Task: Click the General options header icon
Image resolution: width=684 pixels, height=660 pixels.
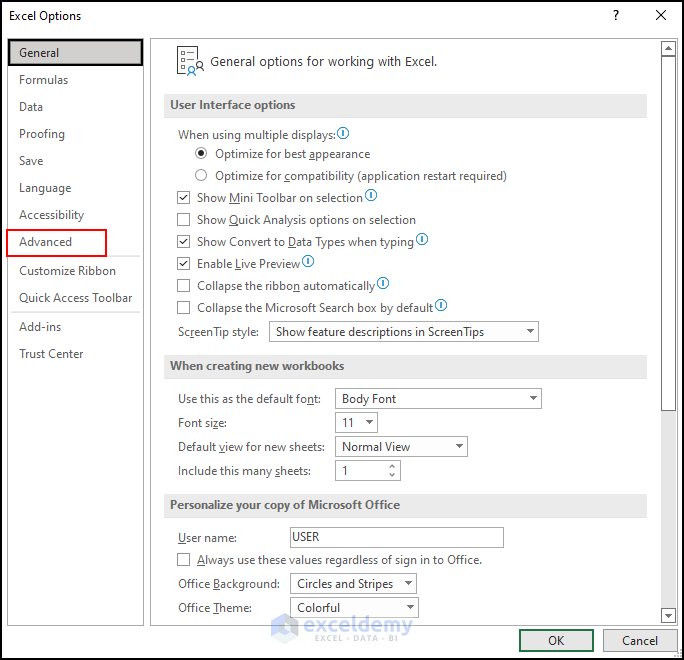Action: [x=190, y=61]
